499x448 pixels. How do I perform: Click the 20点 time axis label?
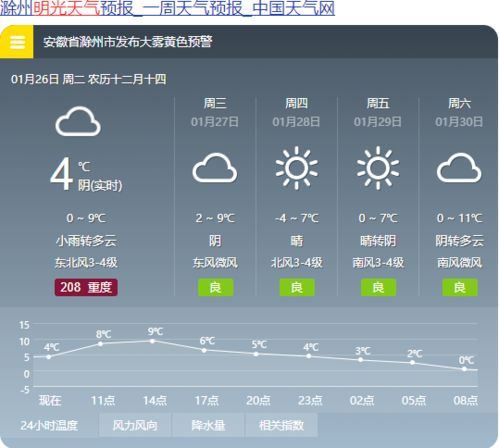pyautogui.click(x=258, y=400)
